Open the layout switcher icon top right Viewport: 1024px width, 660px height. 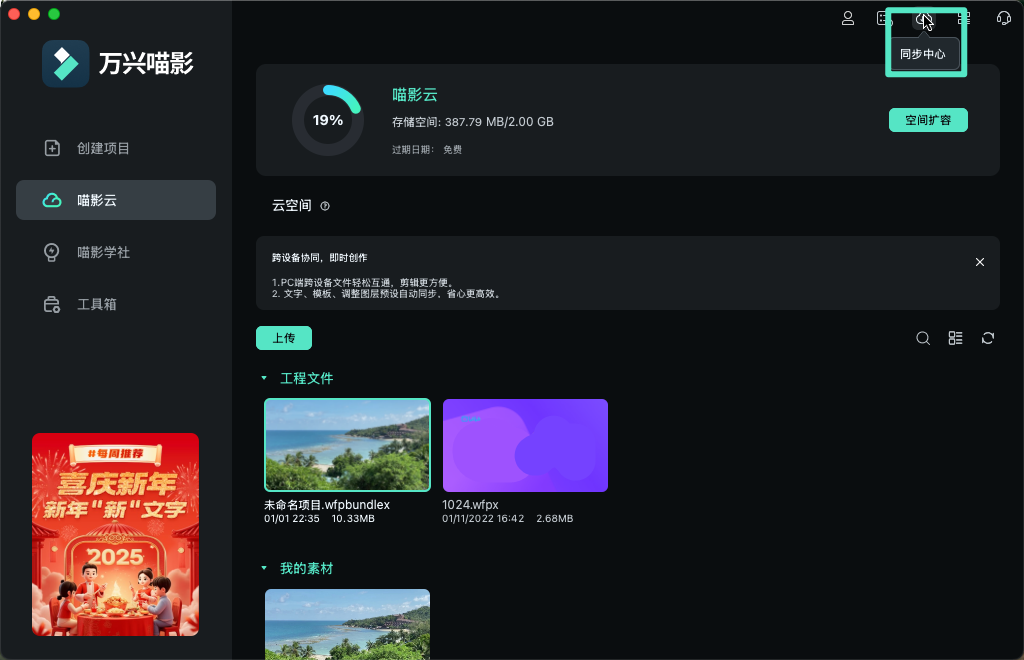[963, 18]
